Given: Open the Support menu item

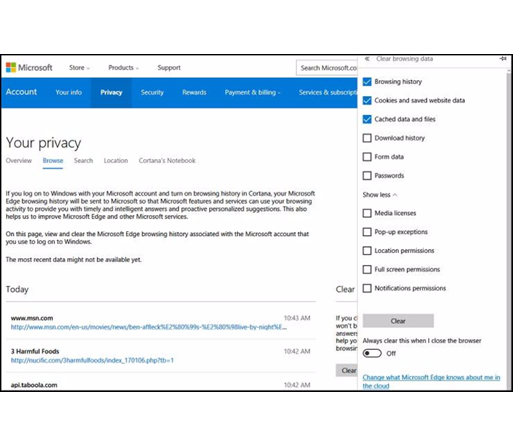Looking at the screenshot, I should pos(169,68).
